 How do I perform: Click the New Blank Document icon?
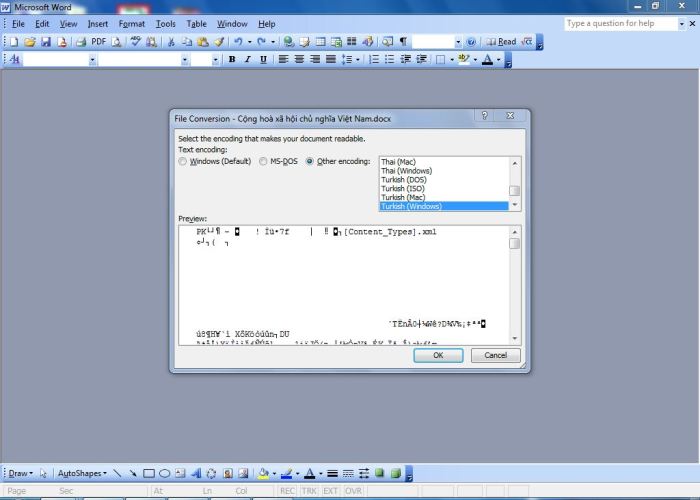point(14,42)
